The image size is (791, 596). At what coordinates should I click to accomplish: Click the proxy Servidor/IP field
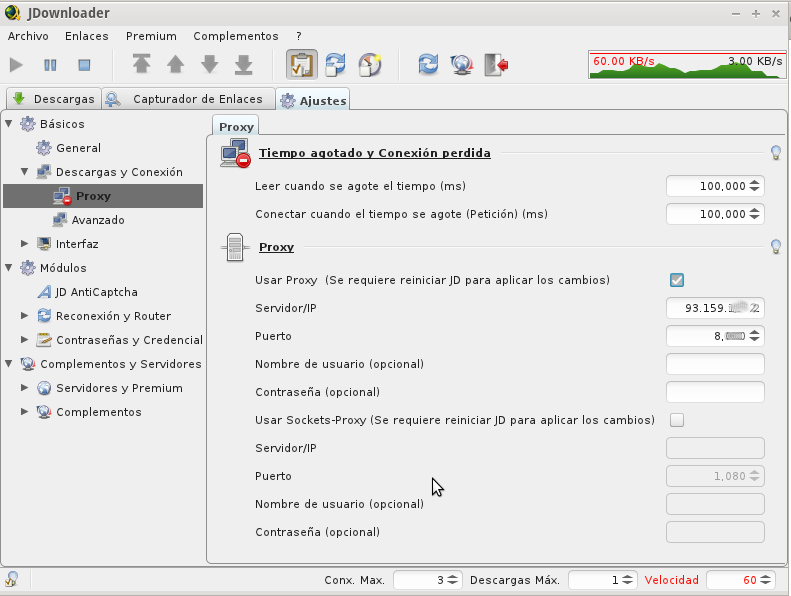(715, 308)
